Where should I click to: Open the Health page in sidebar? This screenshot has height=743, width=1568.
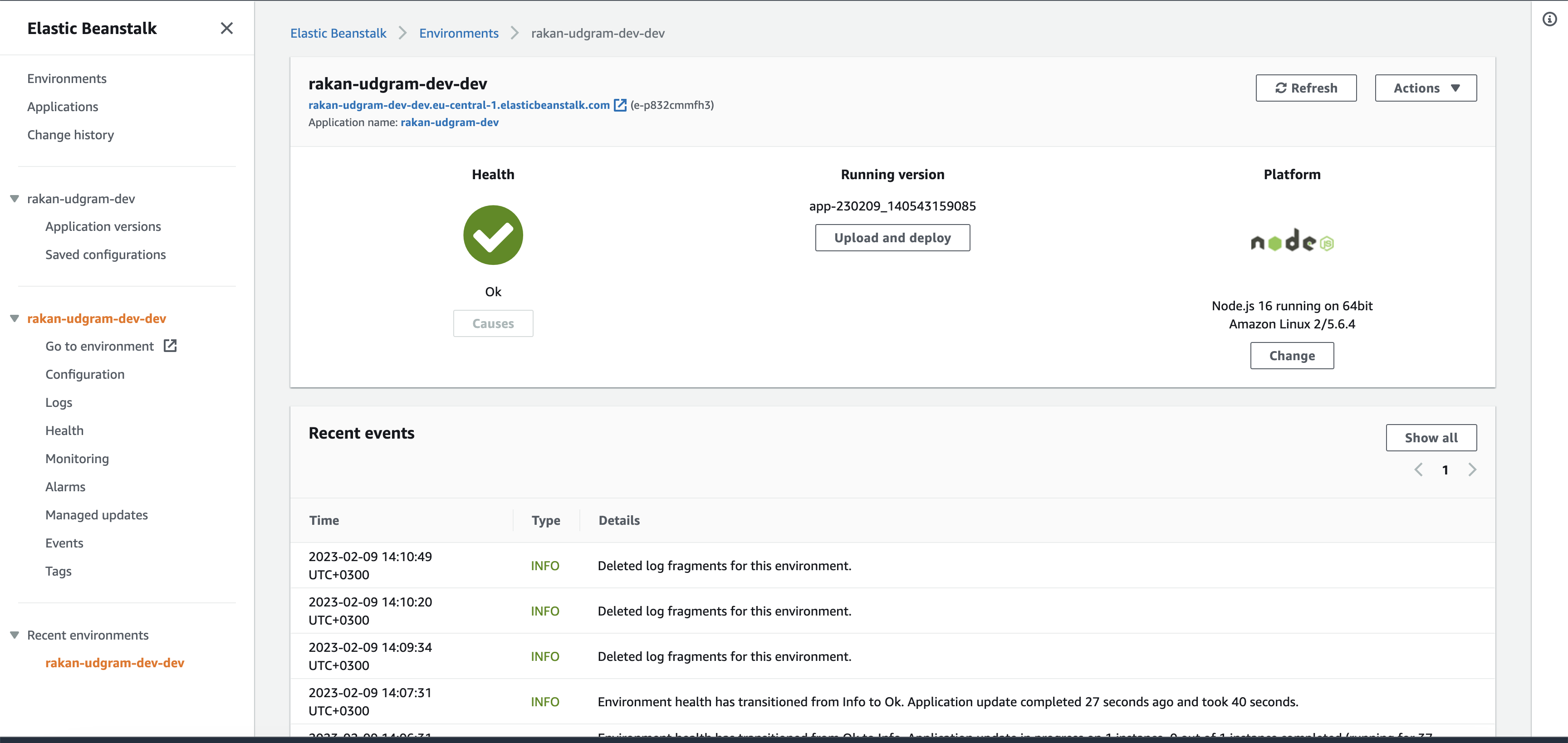64,430
